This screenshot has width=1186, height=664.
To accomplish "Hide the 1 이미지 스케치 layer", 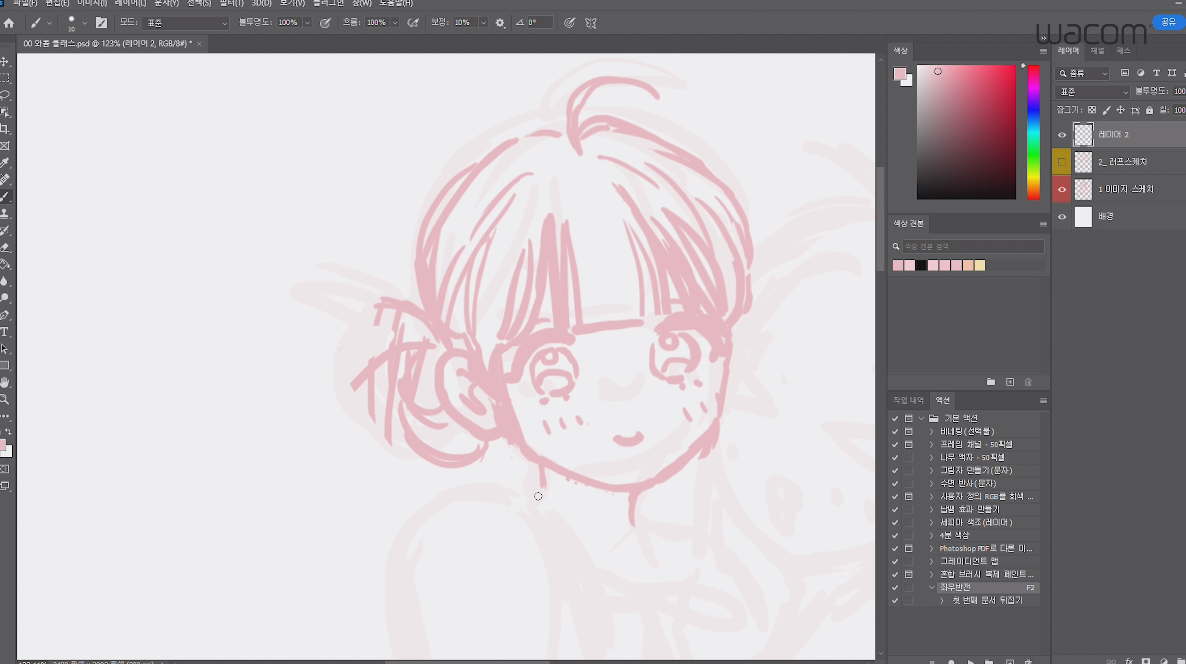I will pyautogui.click(x=1062, y=189).
